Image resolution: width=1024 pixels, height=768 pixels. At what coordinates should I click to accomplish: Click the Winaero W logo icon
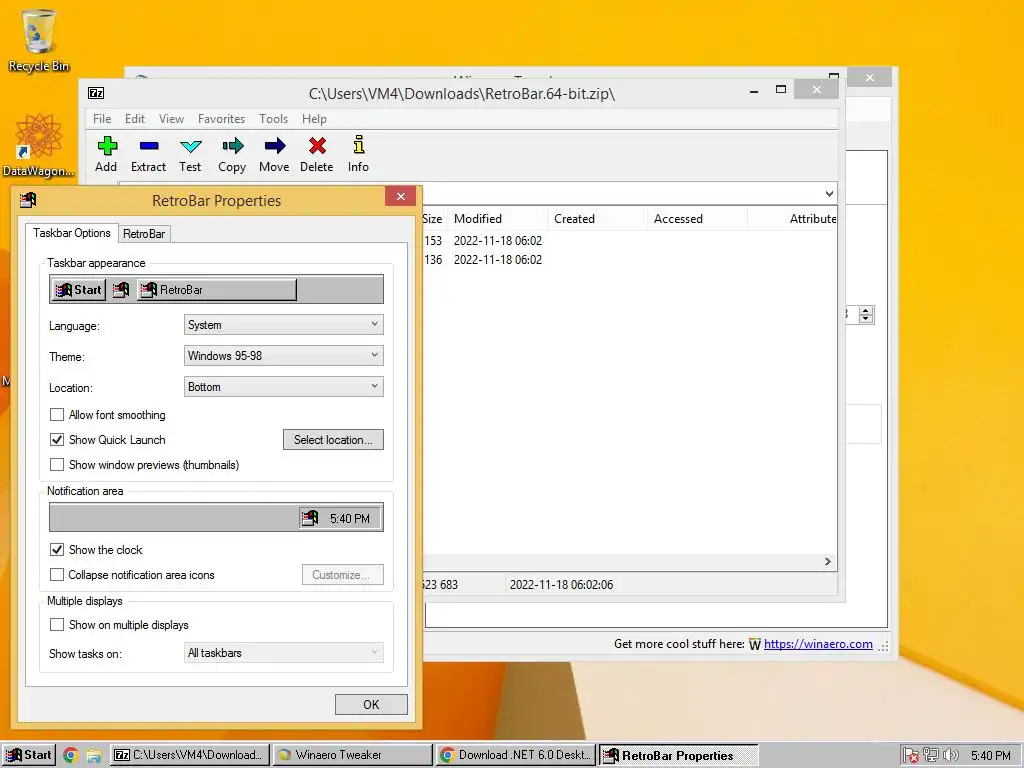coord(754,645)
